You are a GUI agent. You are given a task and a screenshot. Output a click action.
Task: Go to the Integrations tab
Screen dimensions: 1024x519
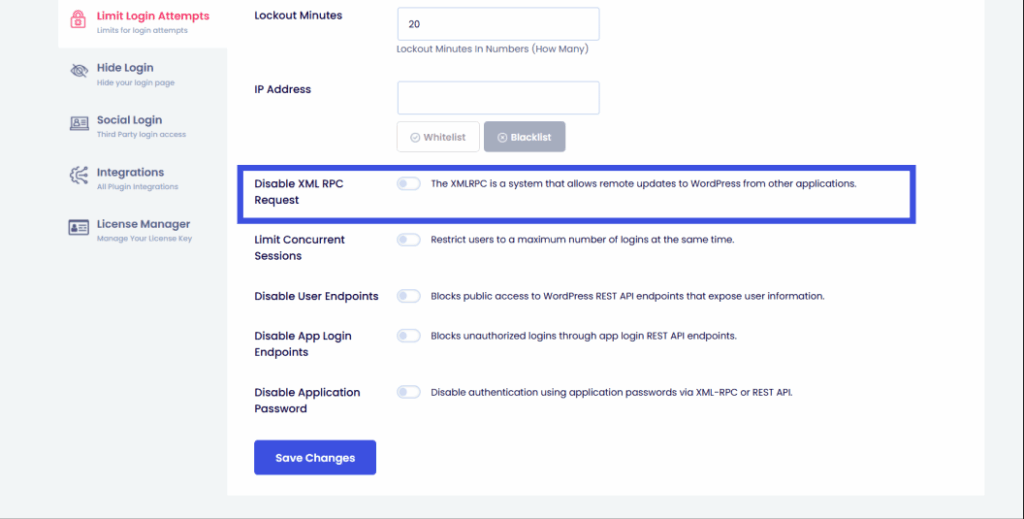pos(130,172)
